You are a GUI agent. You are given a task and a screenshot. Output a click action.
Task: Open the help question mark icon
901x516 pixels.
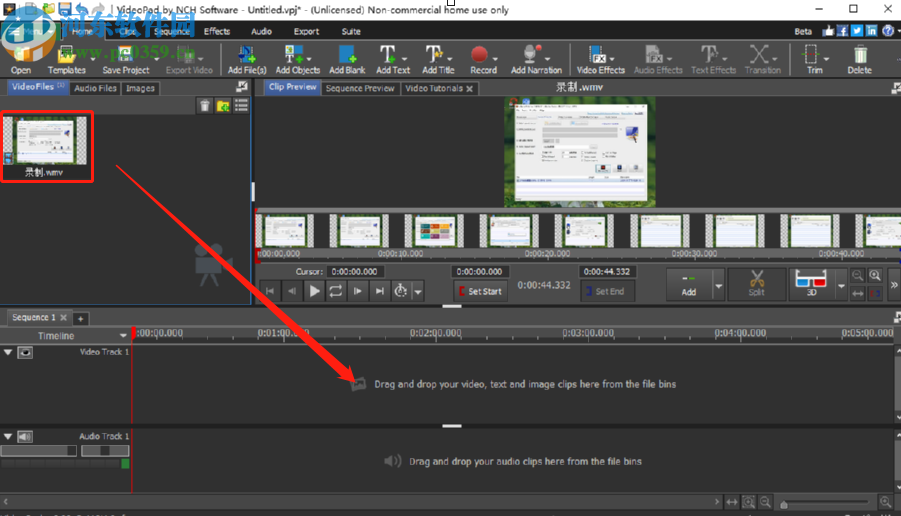[x=888, y=31]
